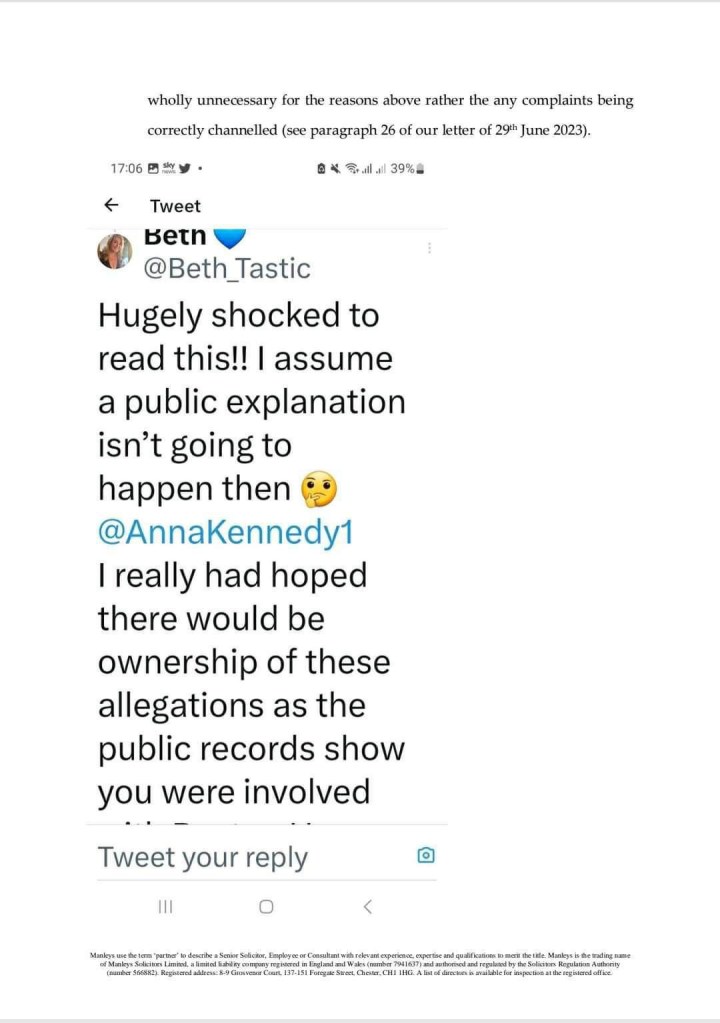View Beth's profile picture thumbnail
The height and width of the screenshot is (1023, 720).
[x=116, y=251]
